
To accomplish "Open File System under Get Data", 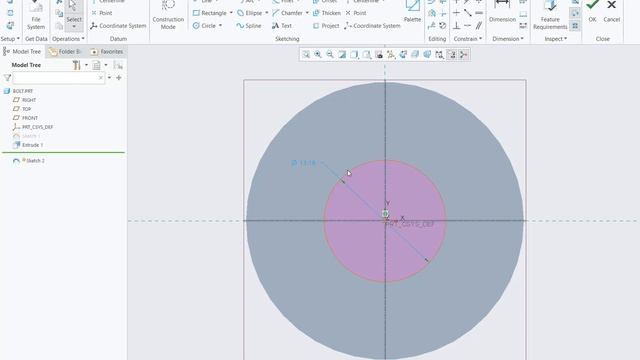I will (36, 16).
